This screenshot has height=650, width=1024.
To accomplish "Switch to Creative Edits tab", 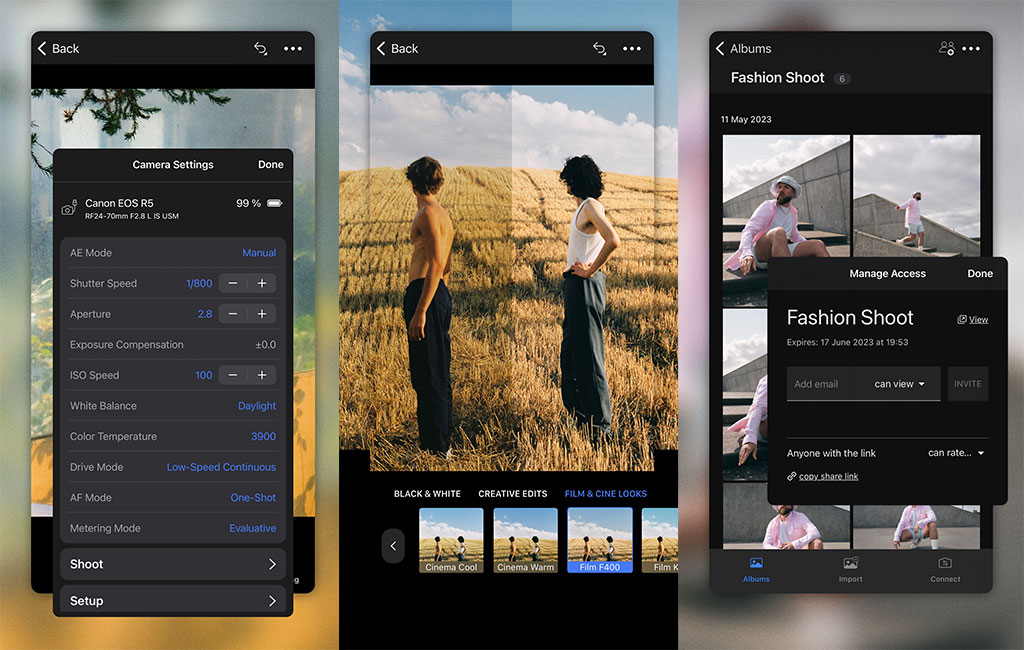I will (x=513, y=494).
